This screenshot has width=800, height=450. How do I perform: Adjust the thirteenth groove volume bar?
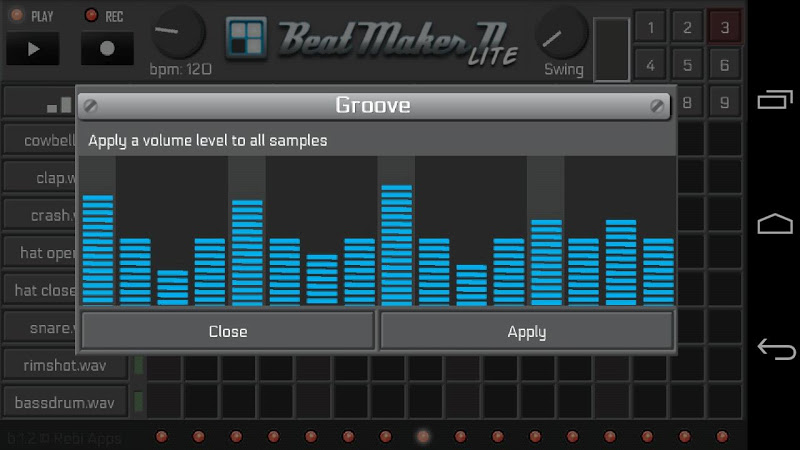pos(546,262)
